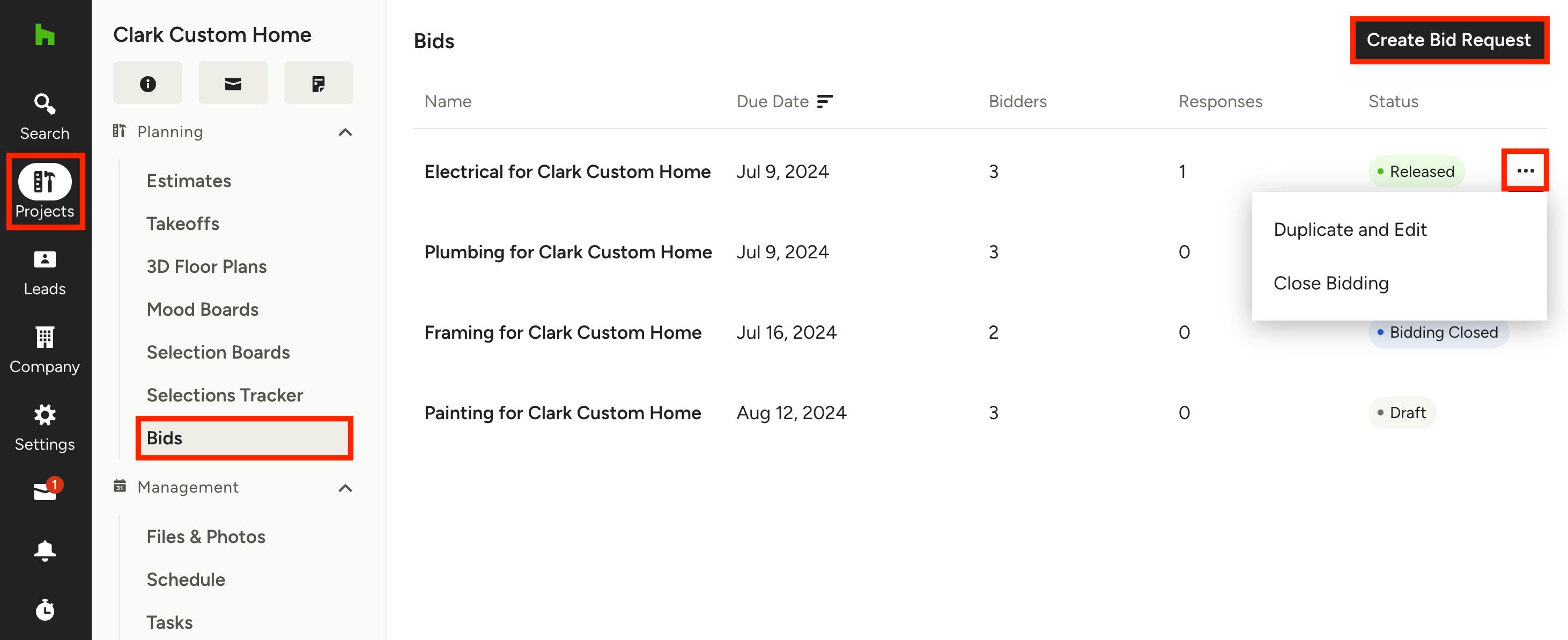Select Close Bidding menu option
The width and height of the screenshot is (1568, 640).
pyautogui.click(x=1330, y=284)
